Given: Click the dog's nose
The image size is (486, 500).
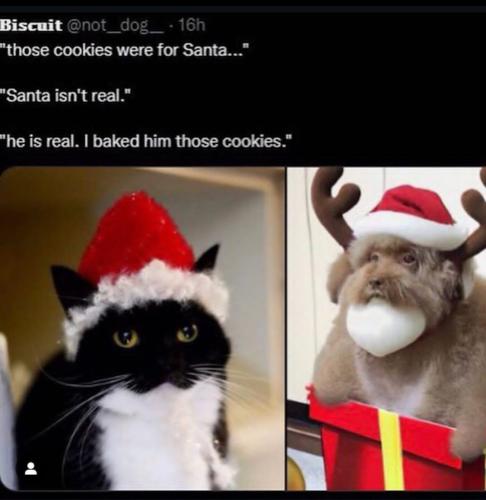Looking at the screenshot, I should 377,283.
